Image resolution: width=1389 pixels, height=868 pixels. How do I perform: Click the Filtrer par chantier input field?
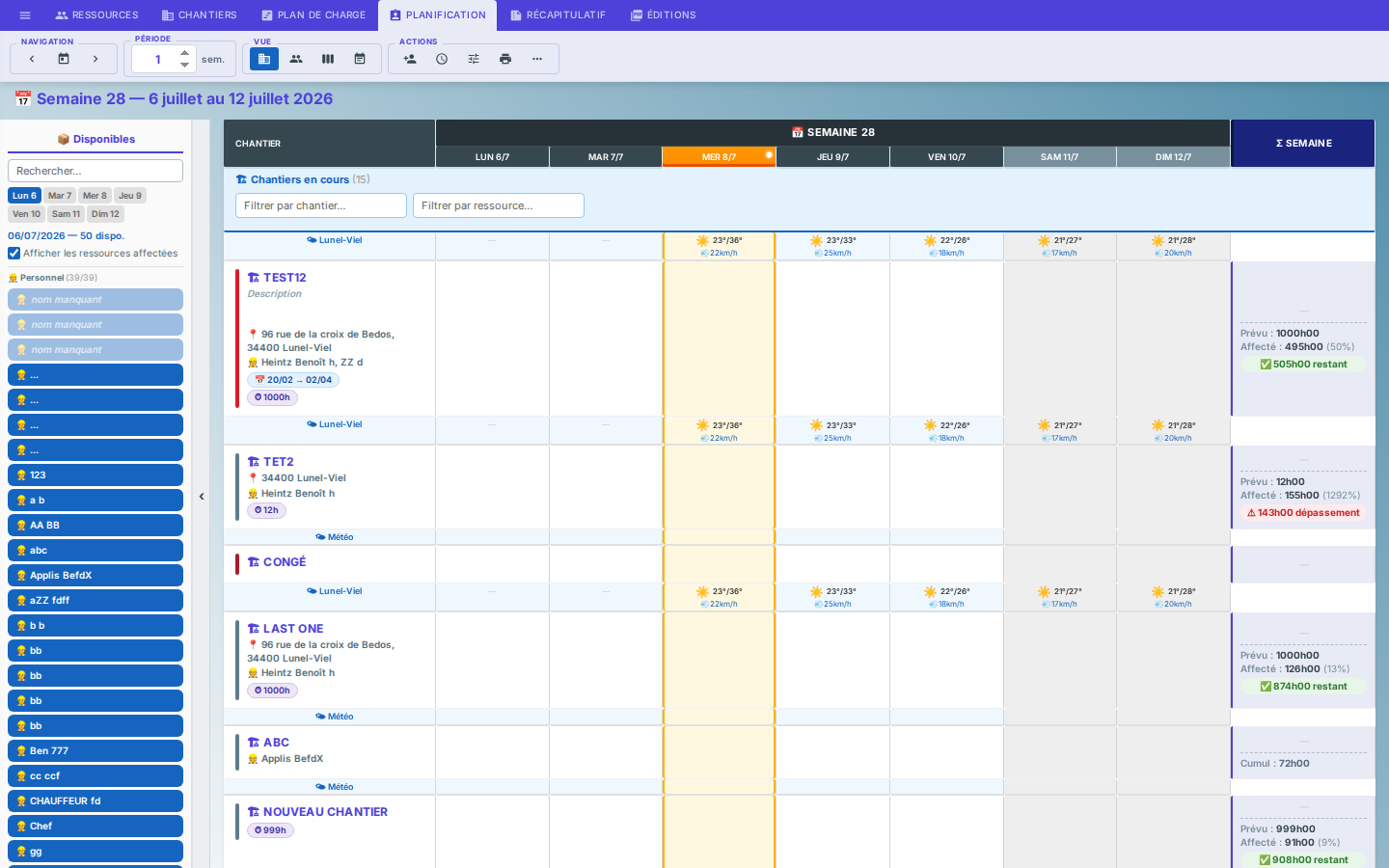point(321,205)
